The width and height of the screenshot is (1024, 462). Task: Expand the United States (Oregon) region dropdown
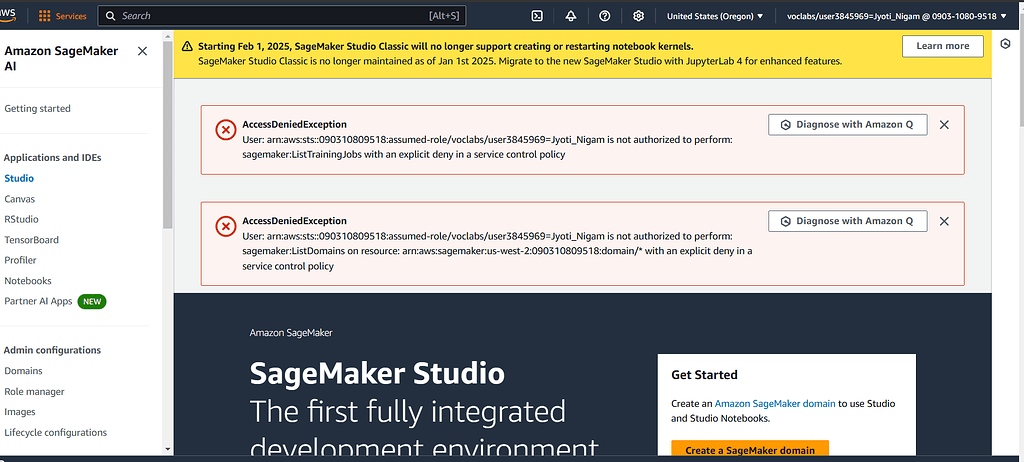click(715, 16)
